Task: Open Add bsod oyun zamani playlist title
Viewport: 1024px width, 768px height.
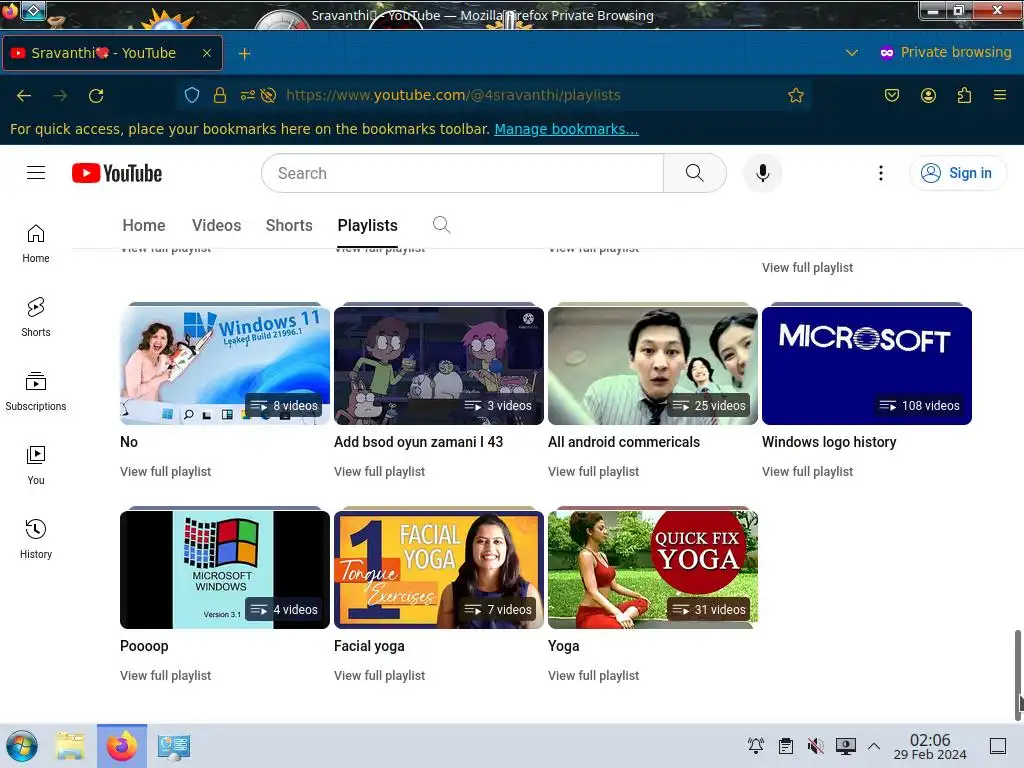Action: tap(419, 442)
